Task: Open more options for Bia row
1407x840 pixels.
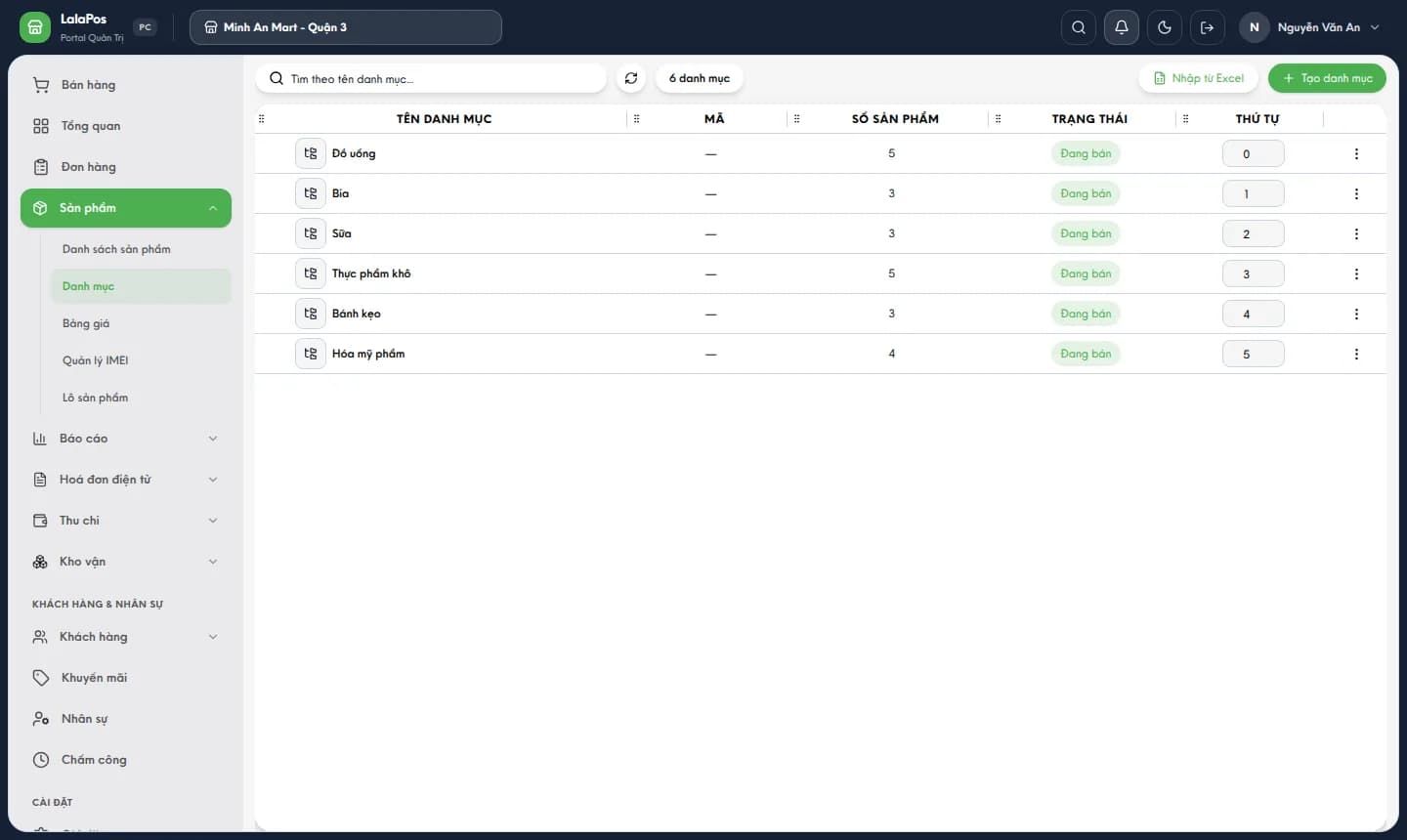Action: coord(1356,193)
